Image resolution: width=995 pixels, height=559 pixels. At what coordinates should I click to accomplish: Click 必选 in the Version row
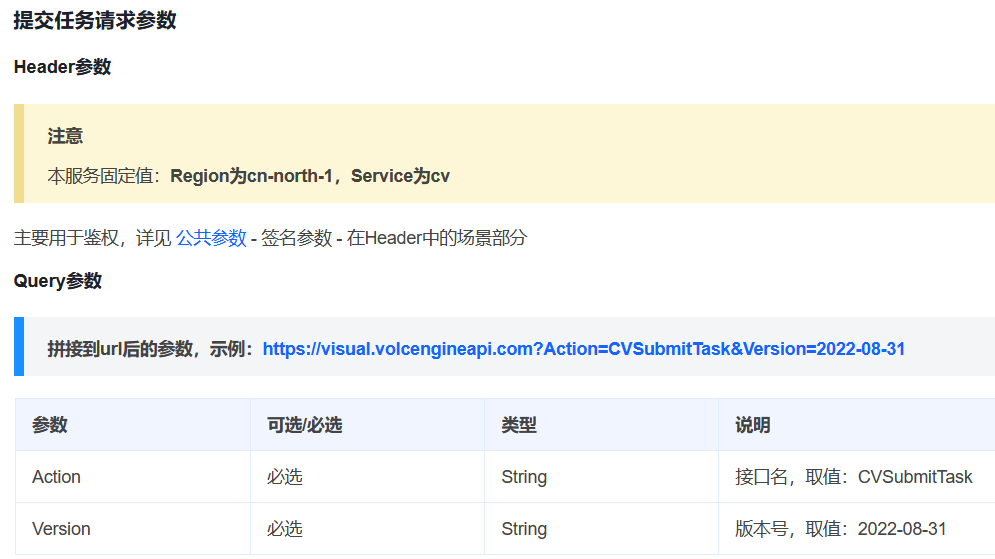[284, 529]
